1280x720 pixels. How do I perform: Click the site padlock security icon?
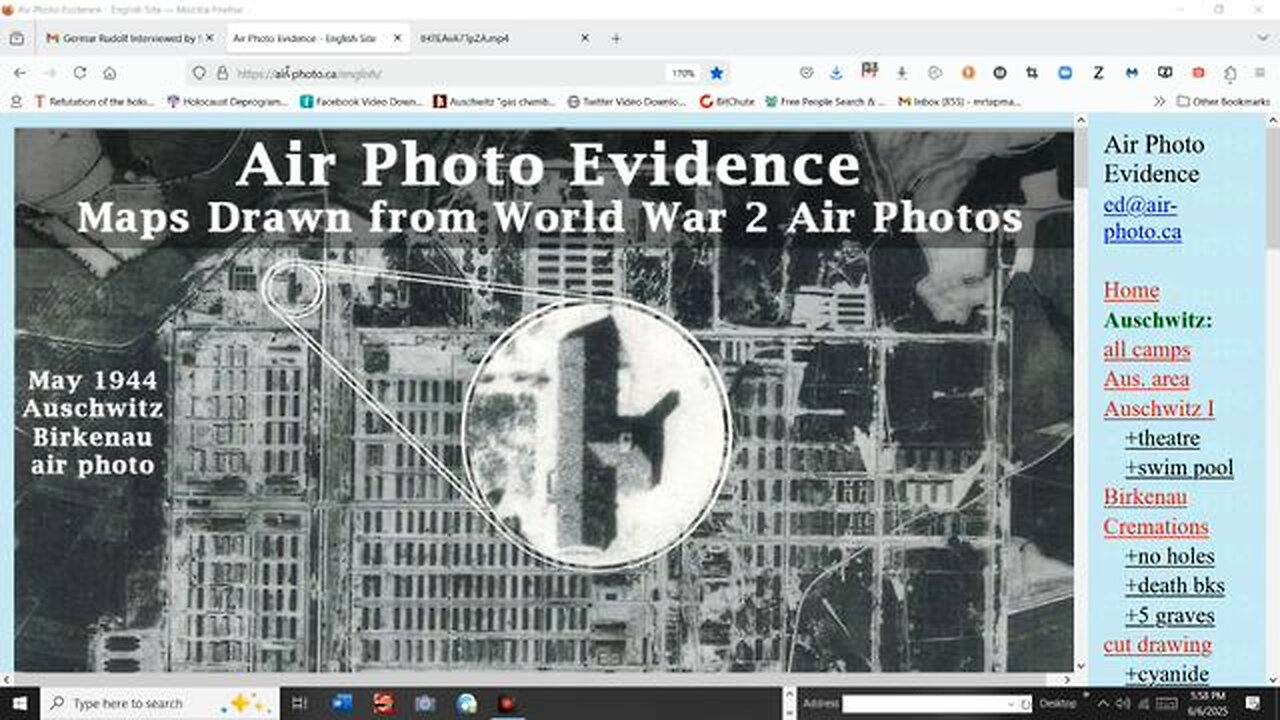click(x=223, y=73)
